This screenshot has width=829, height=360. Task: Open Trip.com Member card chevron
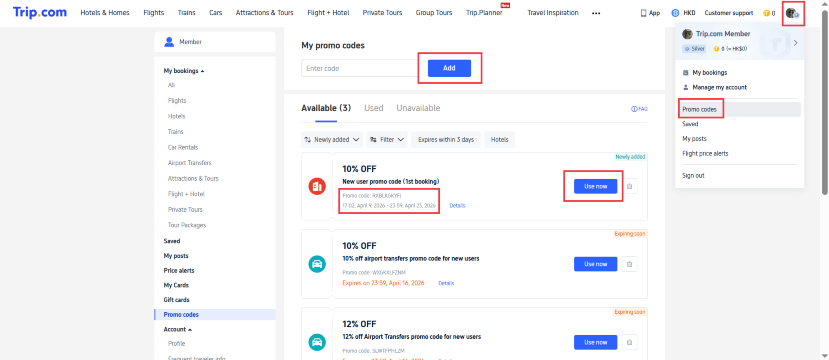pyautogui.click(x=795, y=42)
